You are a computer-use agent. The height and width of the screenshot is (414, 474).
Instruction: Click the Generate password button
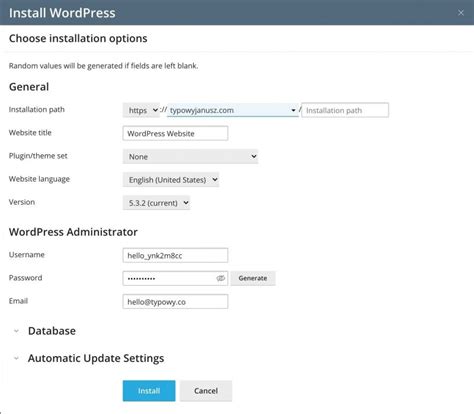pos(253,278)
